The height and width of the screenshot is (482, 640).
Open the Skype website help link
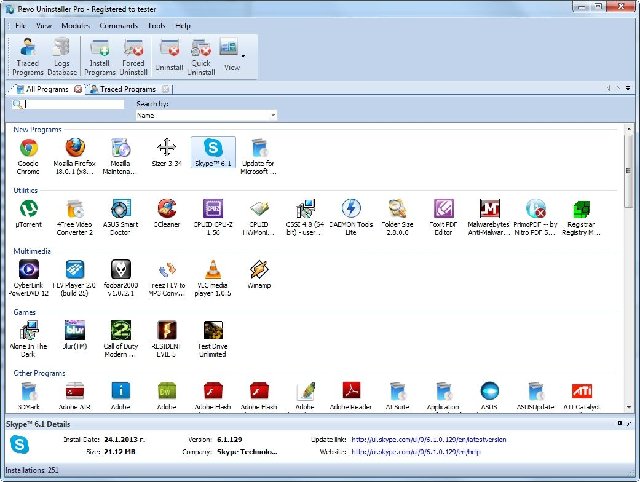pyautogui.click(x=416, y=452)
